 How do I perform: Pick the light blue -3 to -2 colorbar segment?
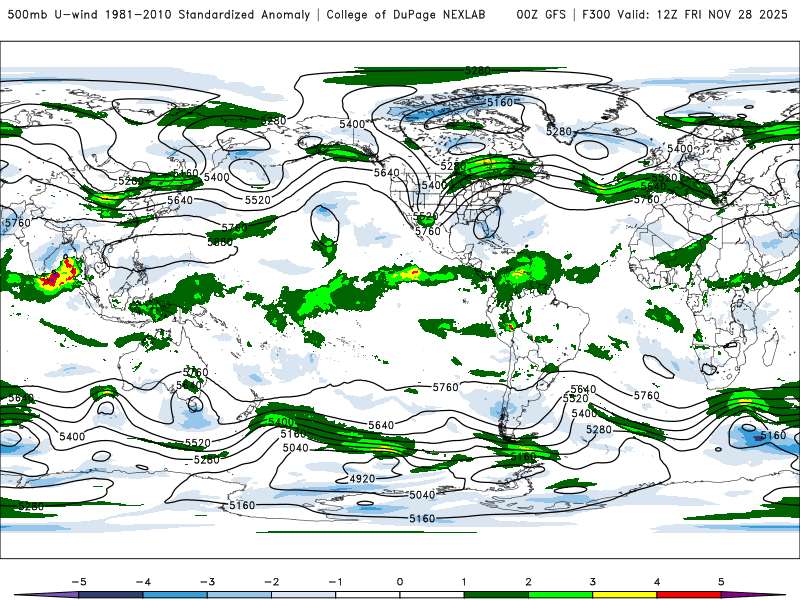tap(239, 595)
